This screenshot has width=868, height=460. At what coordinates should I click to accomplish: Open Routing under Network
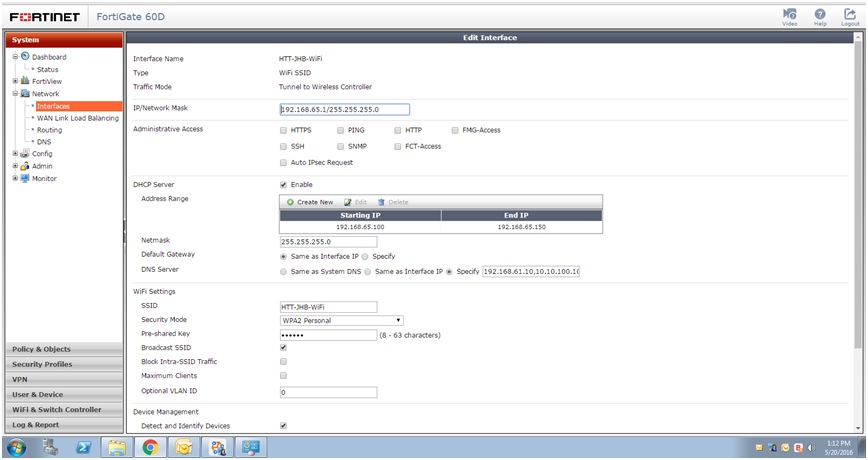49,130
